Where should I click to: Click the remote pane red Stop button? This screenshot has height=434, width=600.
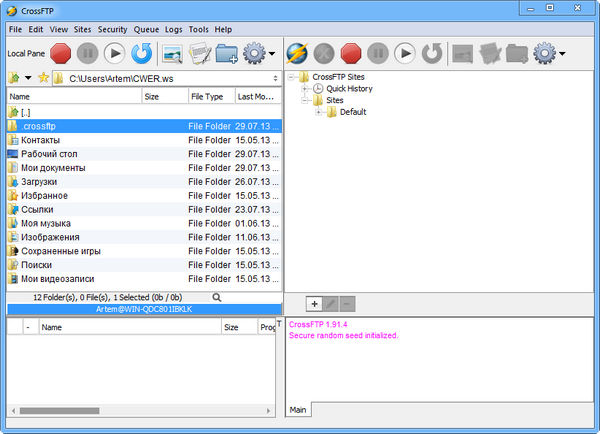coord(351,53)
